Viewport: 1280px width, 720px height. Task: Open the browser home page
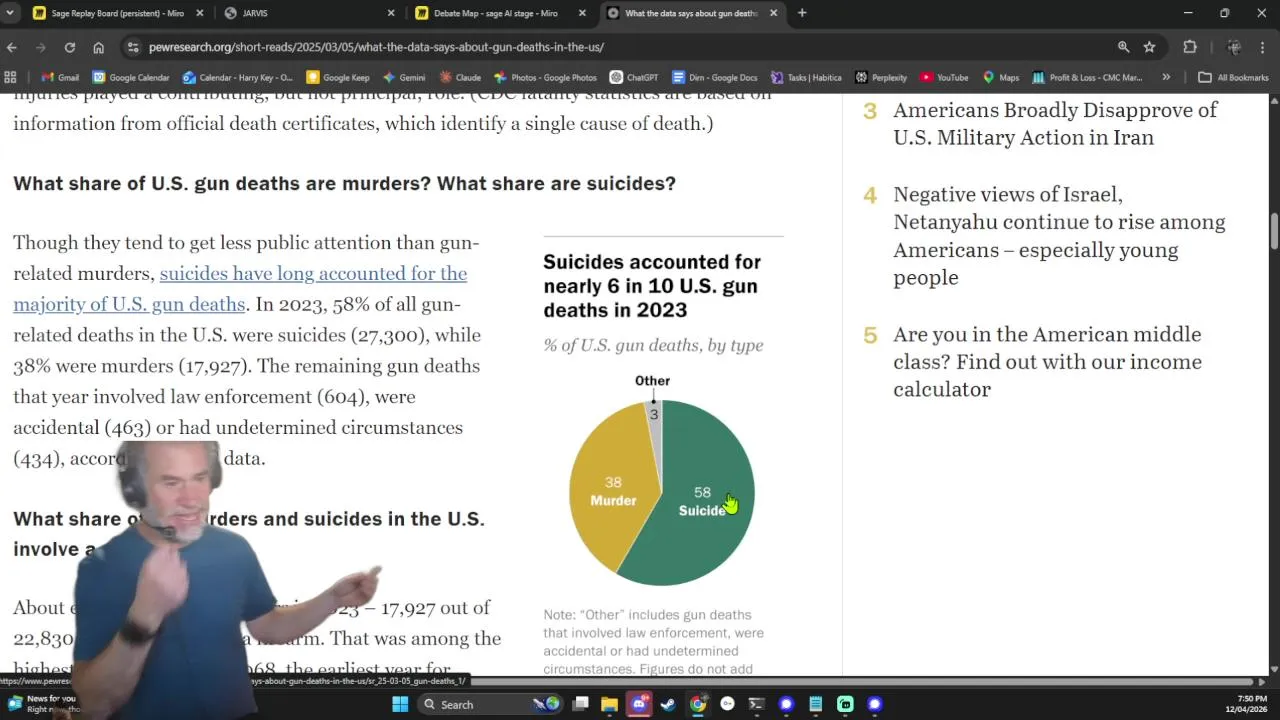pyautogui.click(x=98, y=47)
